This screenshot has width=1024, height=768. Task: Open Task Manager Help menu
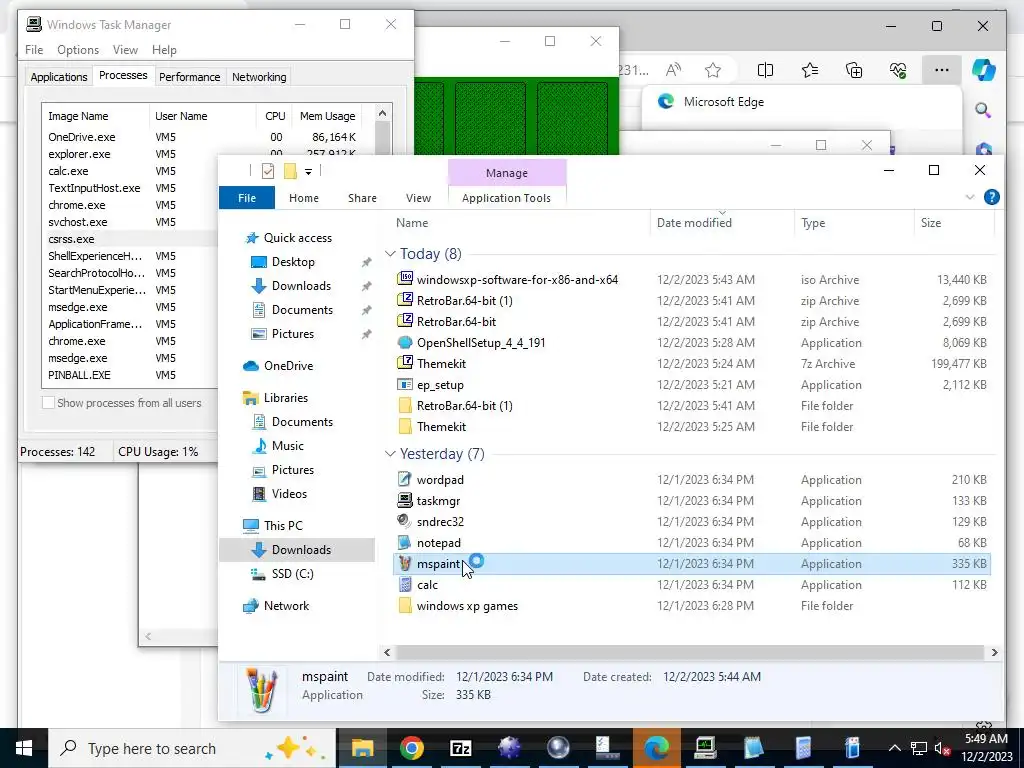[164, 50]
